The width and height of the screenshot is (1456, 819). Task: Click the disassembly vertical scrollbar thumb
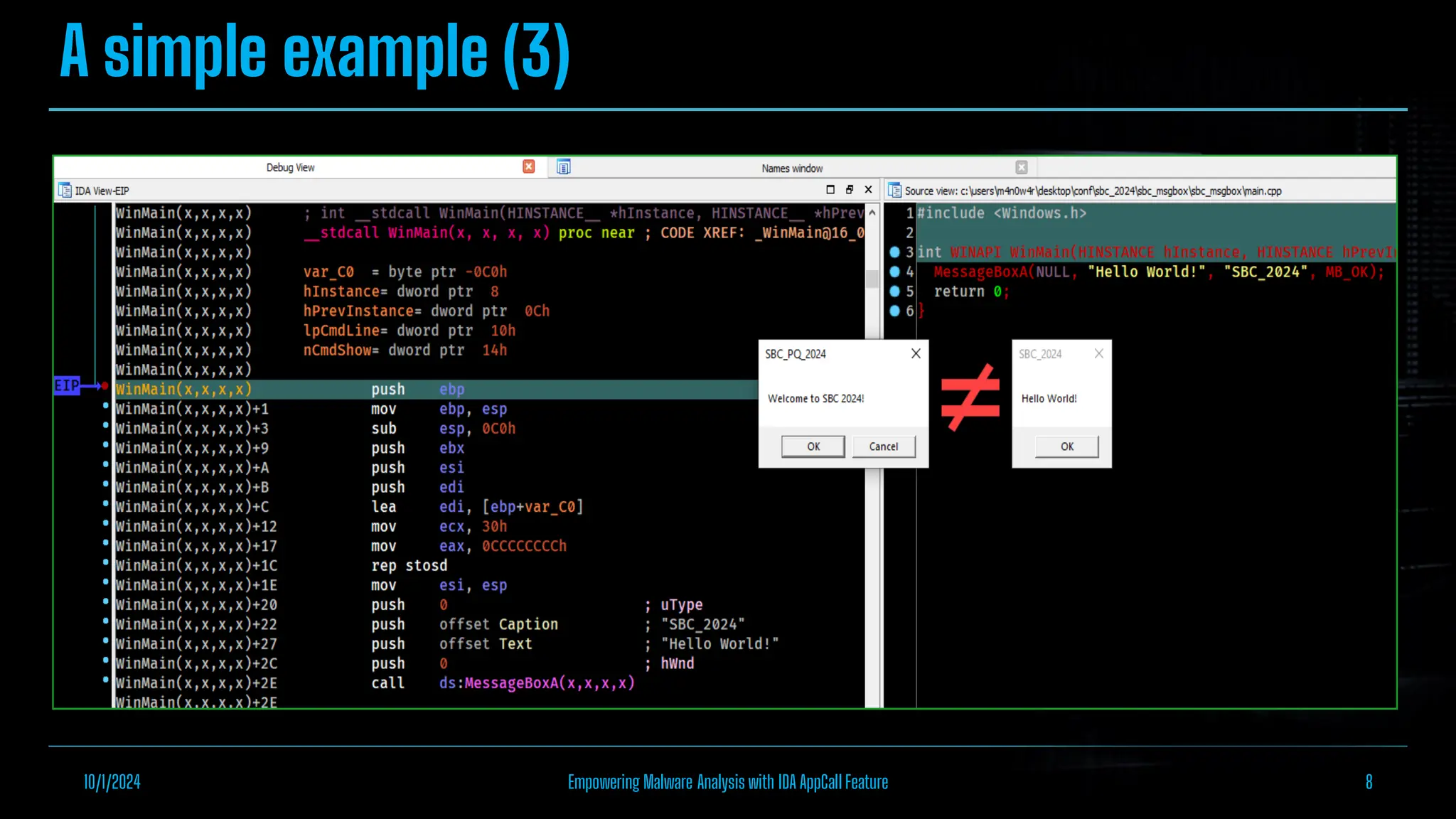[872, 279]
